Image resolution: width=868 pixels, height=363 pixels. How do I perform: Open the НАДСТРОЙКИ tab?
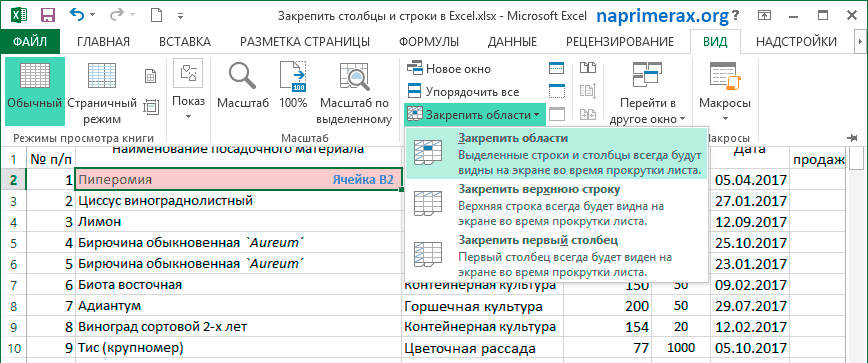pos(796,42)
